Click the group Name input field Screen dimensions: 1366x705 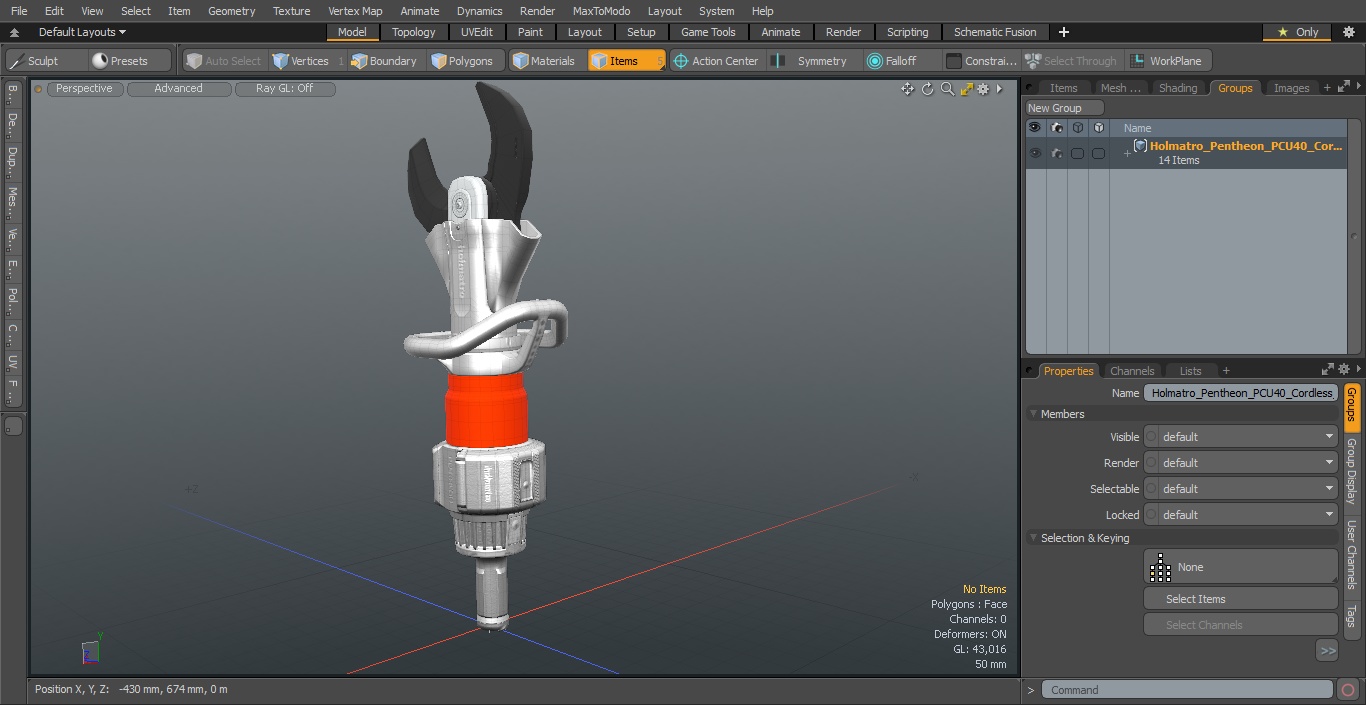1240,393
